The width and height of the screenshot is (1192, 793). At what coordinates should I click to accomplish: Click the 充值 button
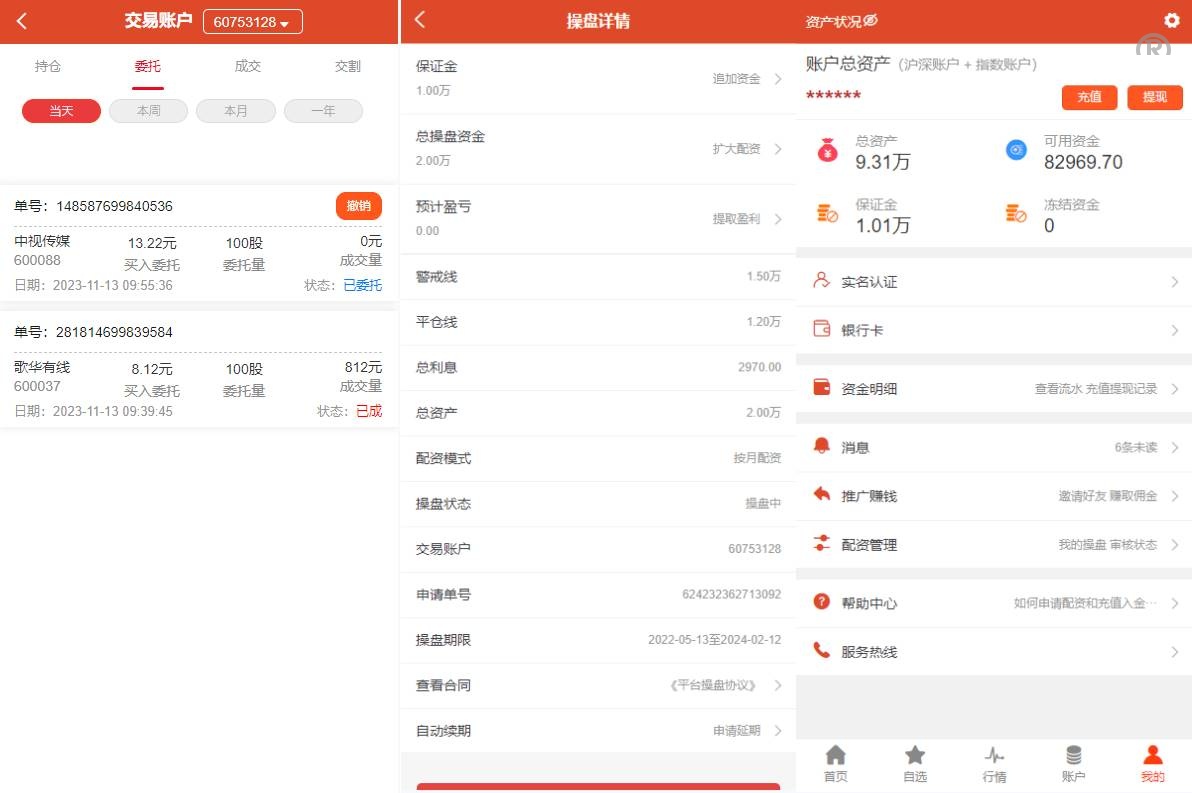[1089, 97]
